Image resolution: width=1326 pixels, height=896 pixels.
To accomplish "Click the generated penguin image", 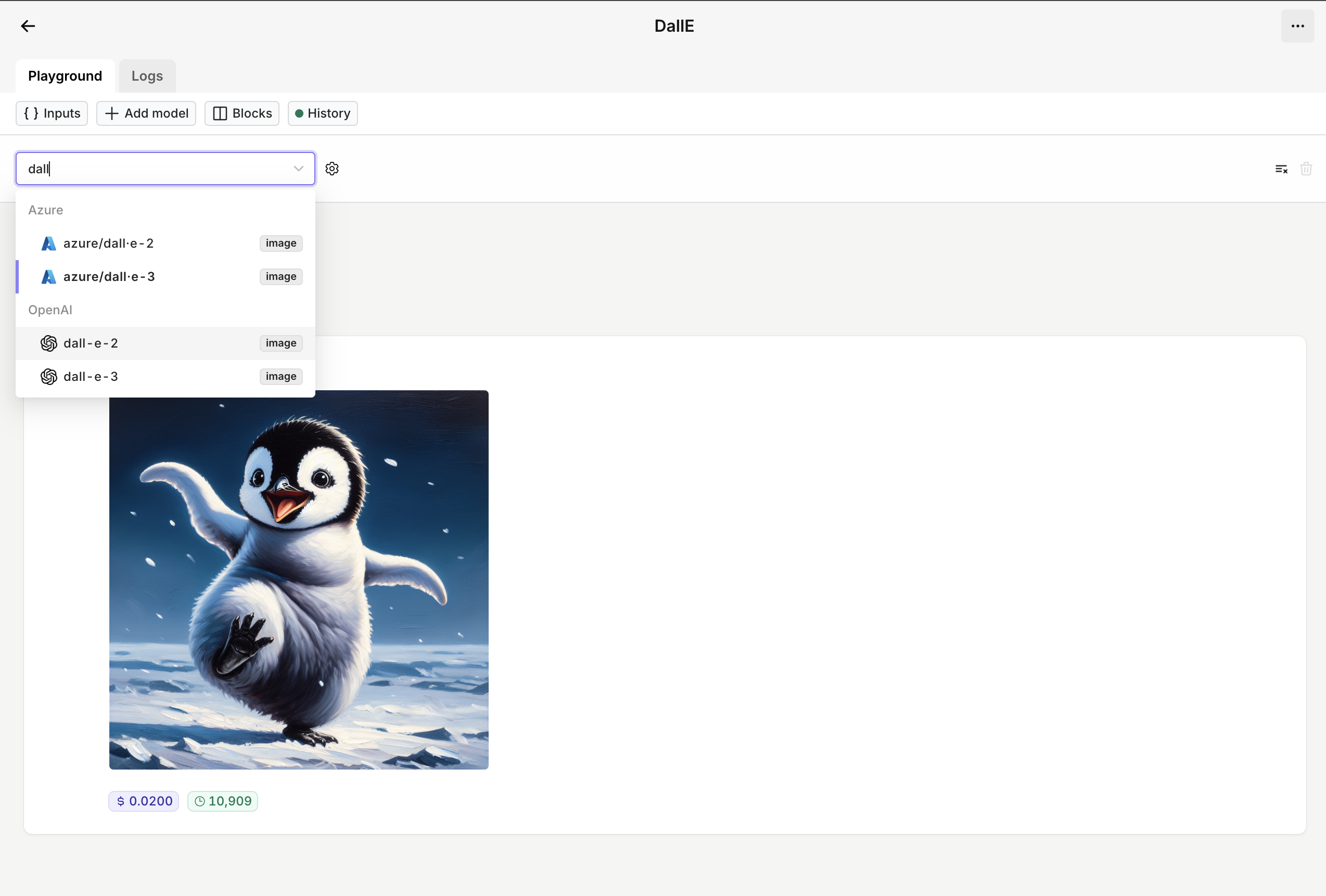I will (x=298, y=580).
